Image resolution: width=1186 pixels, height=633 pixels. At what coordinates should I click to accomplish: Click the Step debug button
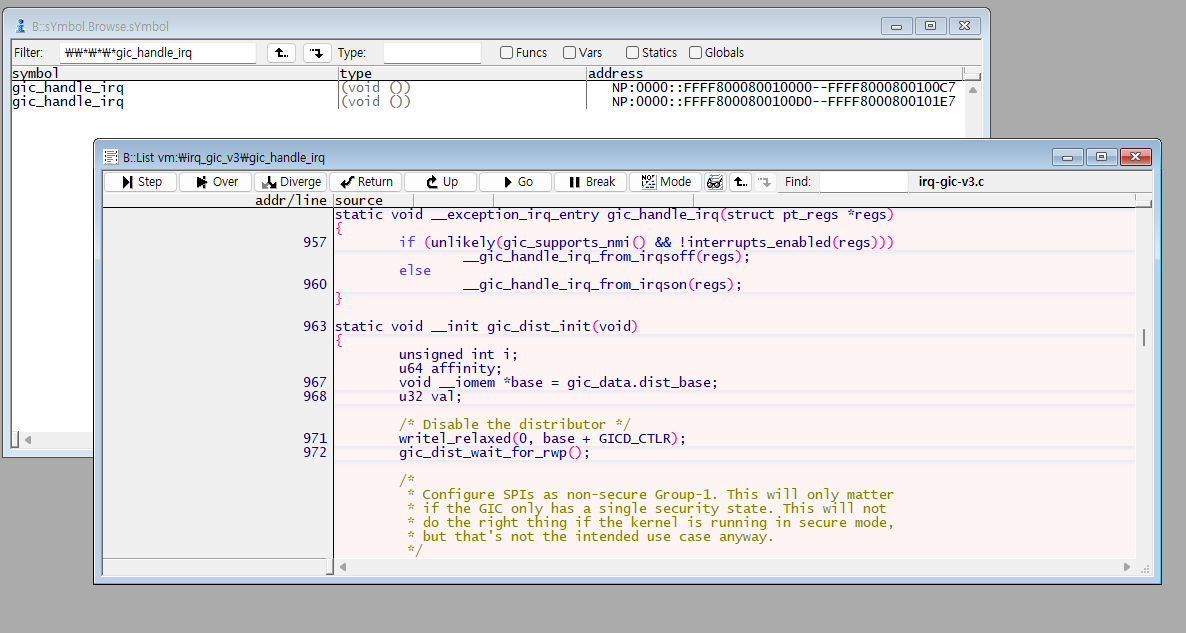(140, 182)
